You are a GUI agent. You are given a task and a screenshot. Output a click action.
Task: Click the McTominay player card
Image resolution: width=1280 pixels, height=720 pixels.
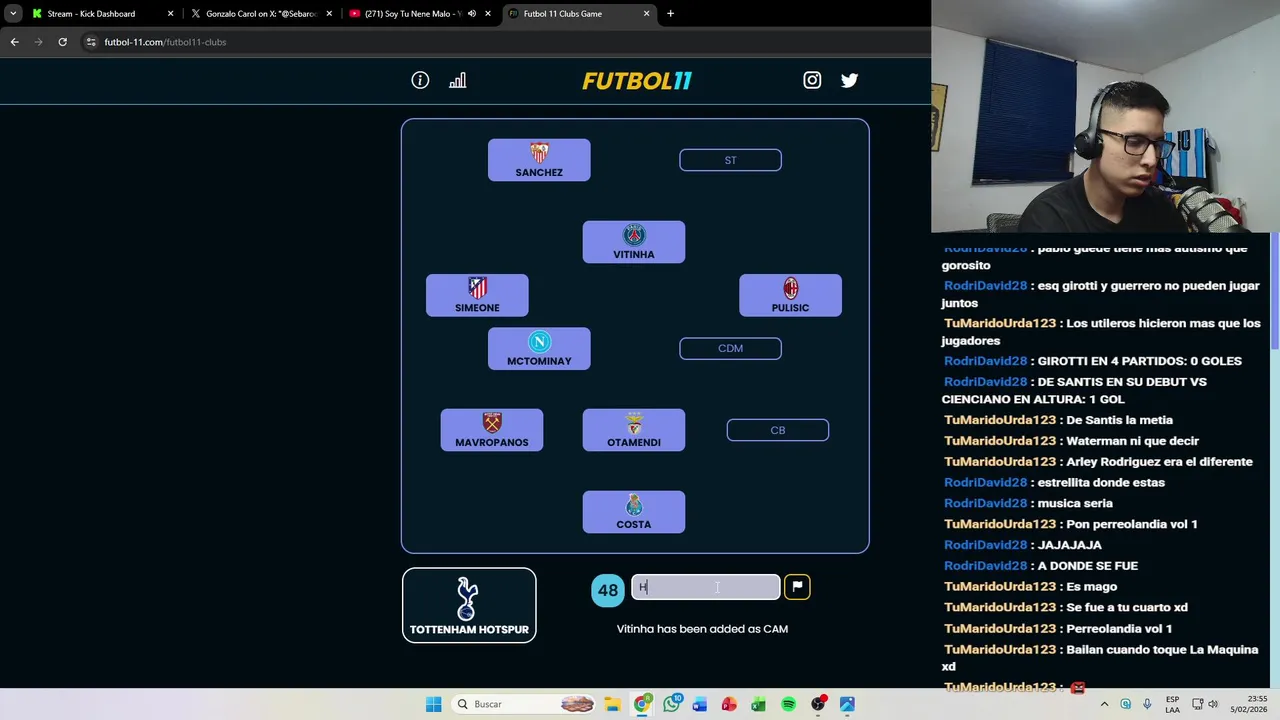pos(539,349)
